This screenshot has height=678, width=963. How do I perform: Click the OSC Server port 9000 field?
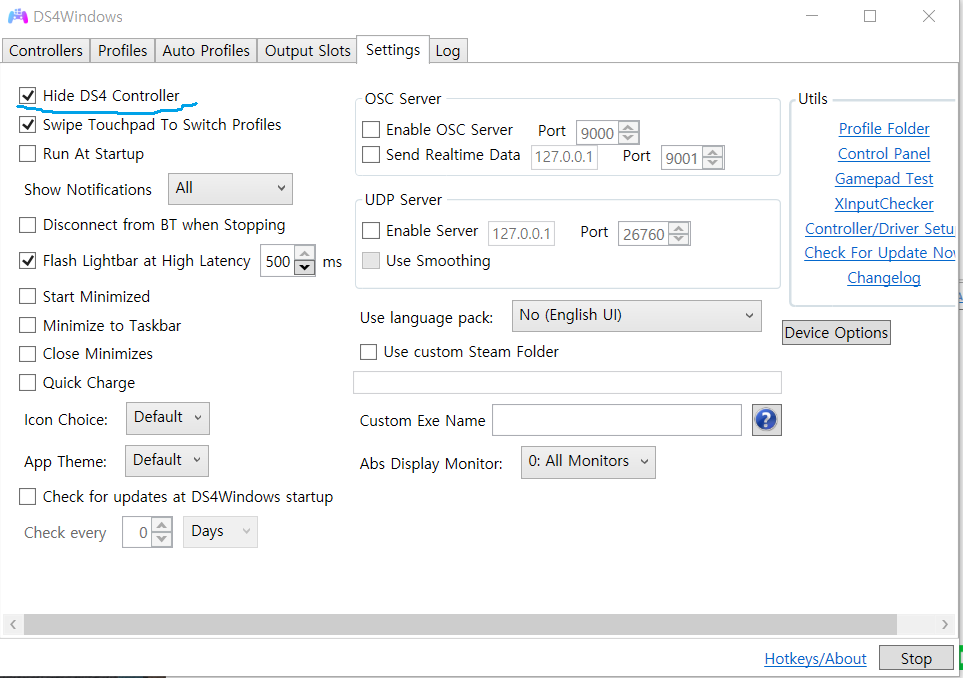[597, 133]
